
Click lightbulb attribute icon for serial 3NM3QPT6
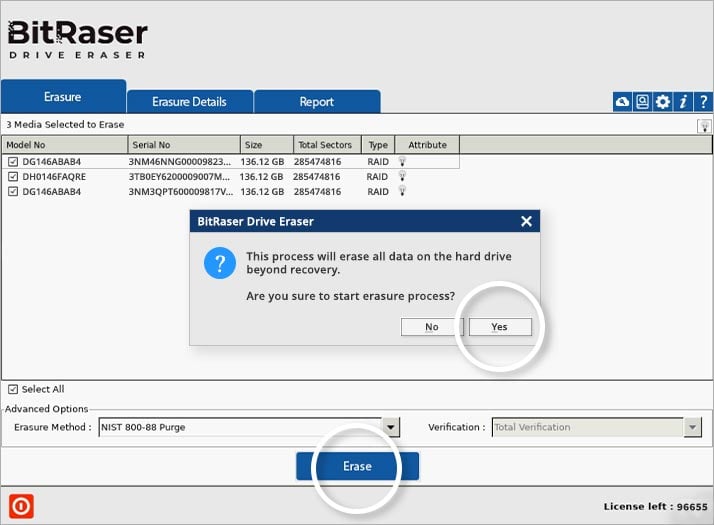(402, 191)
